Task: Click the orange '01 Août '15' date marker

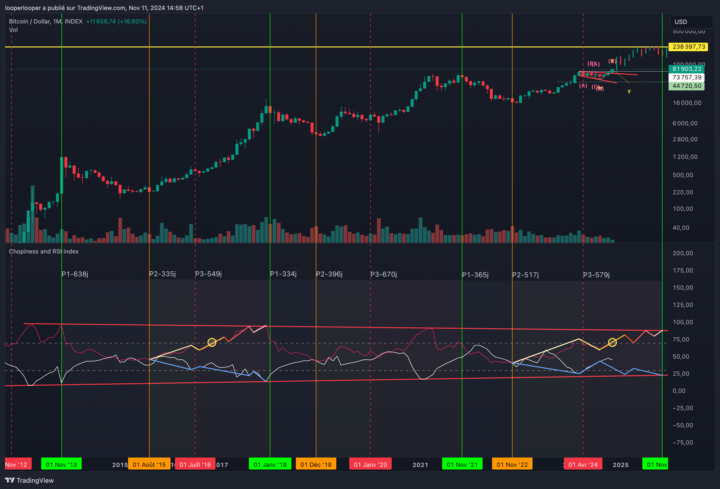Action: click(x=150, y=464)
